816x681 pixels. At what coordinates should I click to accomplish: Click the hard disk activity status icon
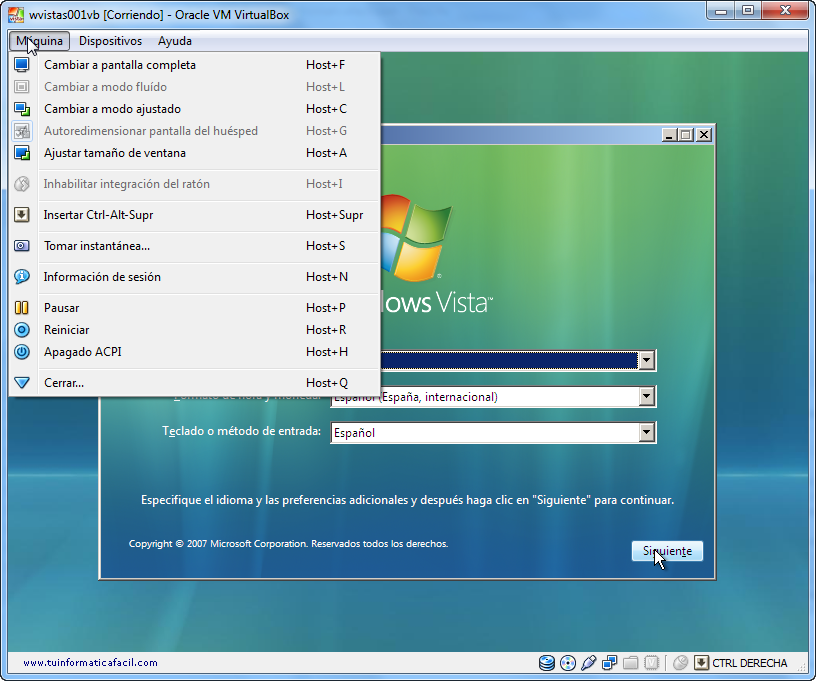(x=546, y=663)
